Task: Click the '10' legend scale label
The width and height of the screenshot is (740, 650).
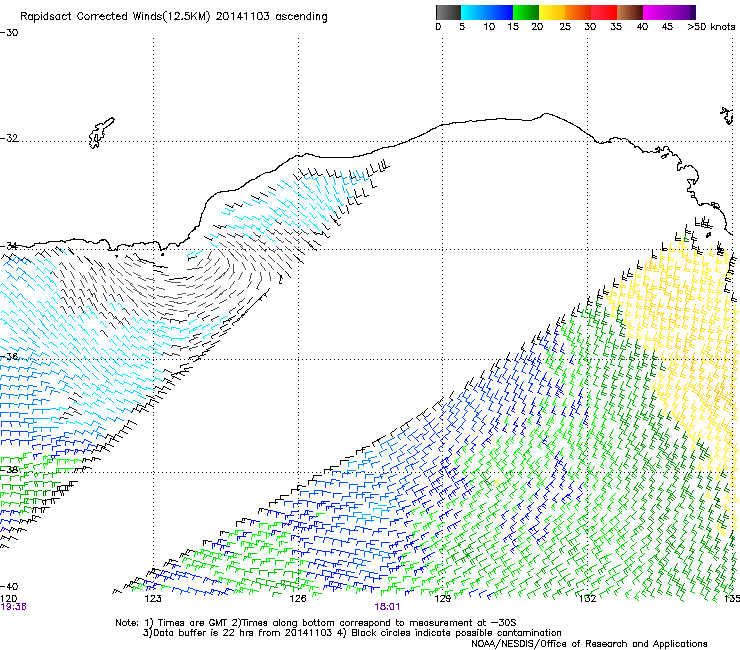Action: click(489, 27)
